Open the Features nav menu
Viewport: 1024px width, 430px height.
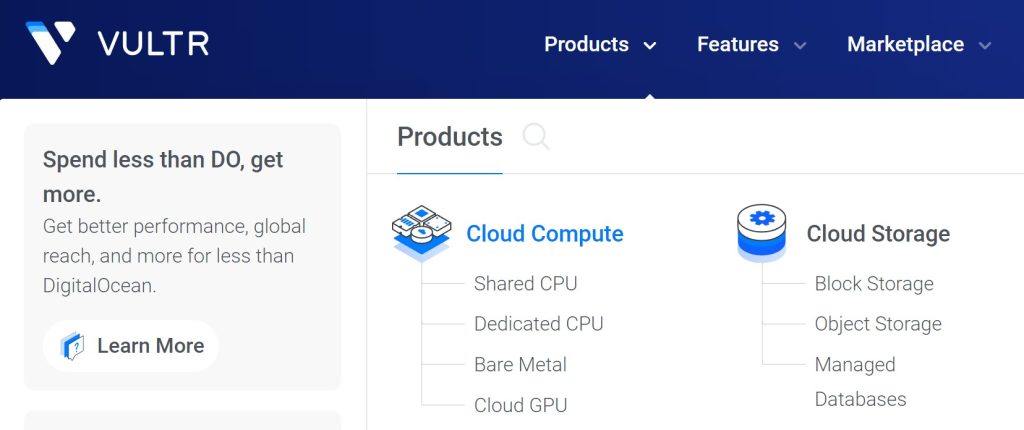pos(738,44)
